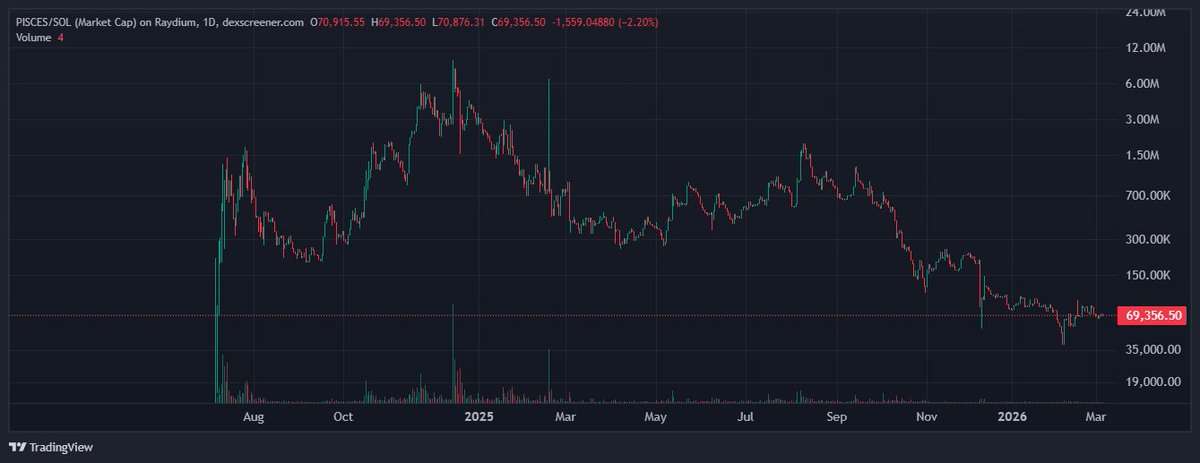Click the 19,000.00 price axis label

(1154, 382)
